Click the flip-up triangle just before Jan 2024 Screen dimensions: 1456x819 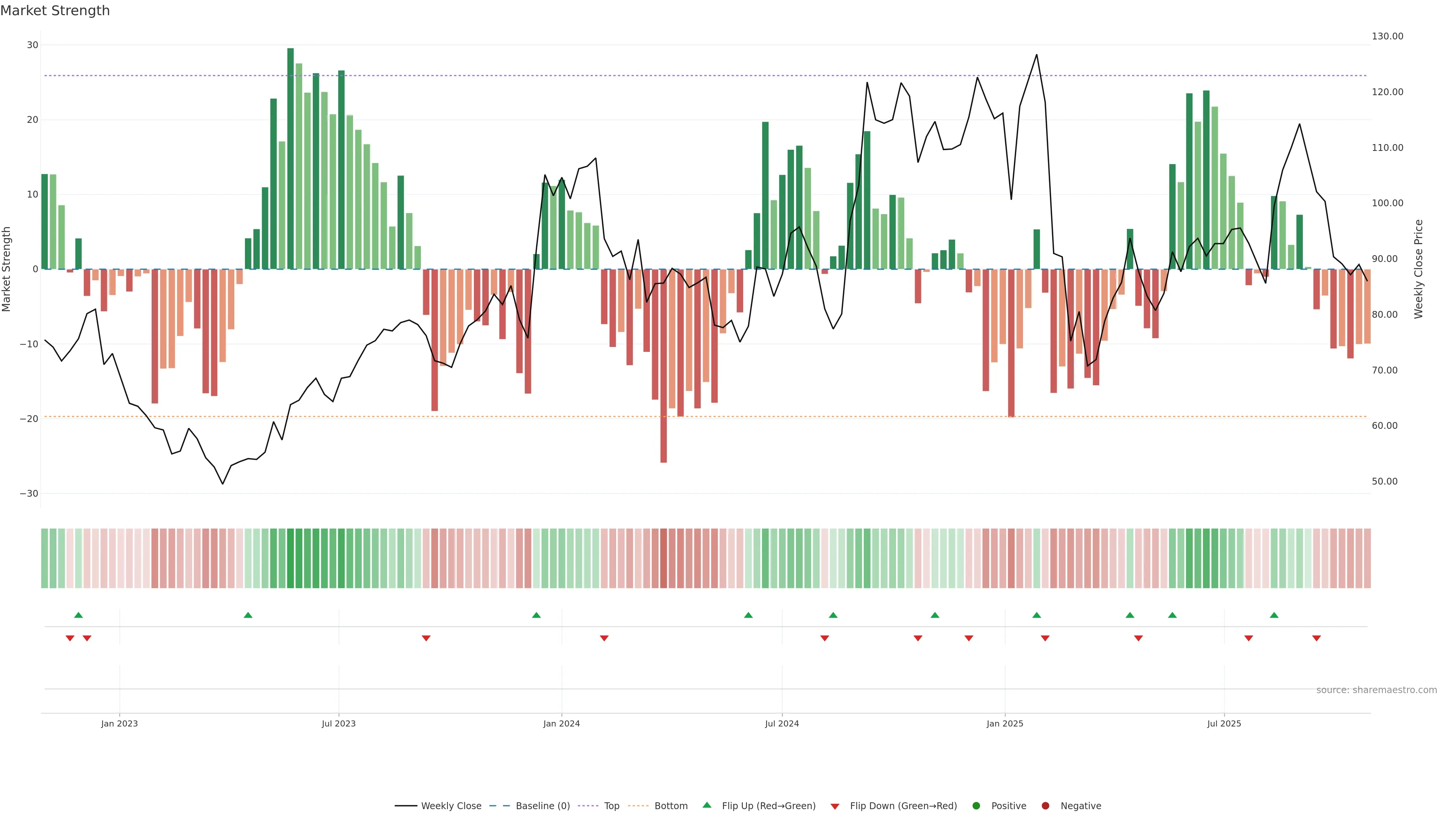[537, 615]
